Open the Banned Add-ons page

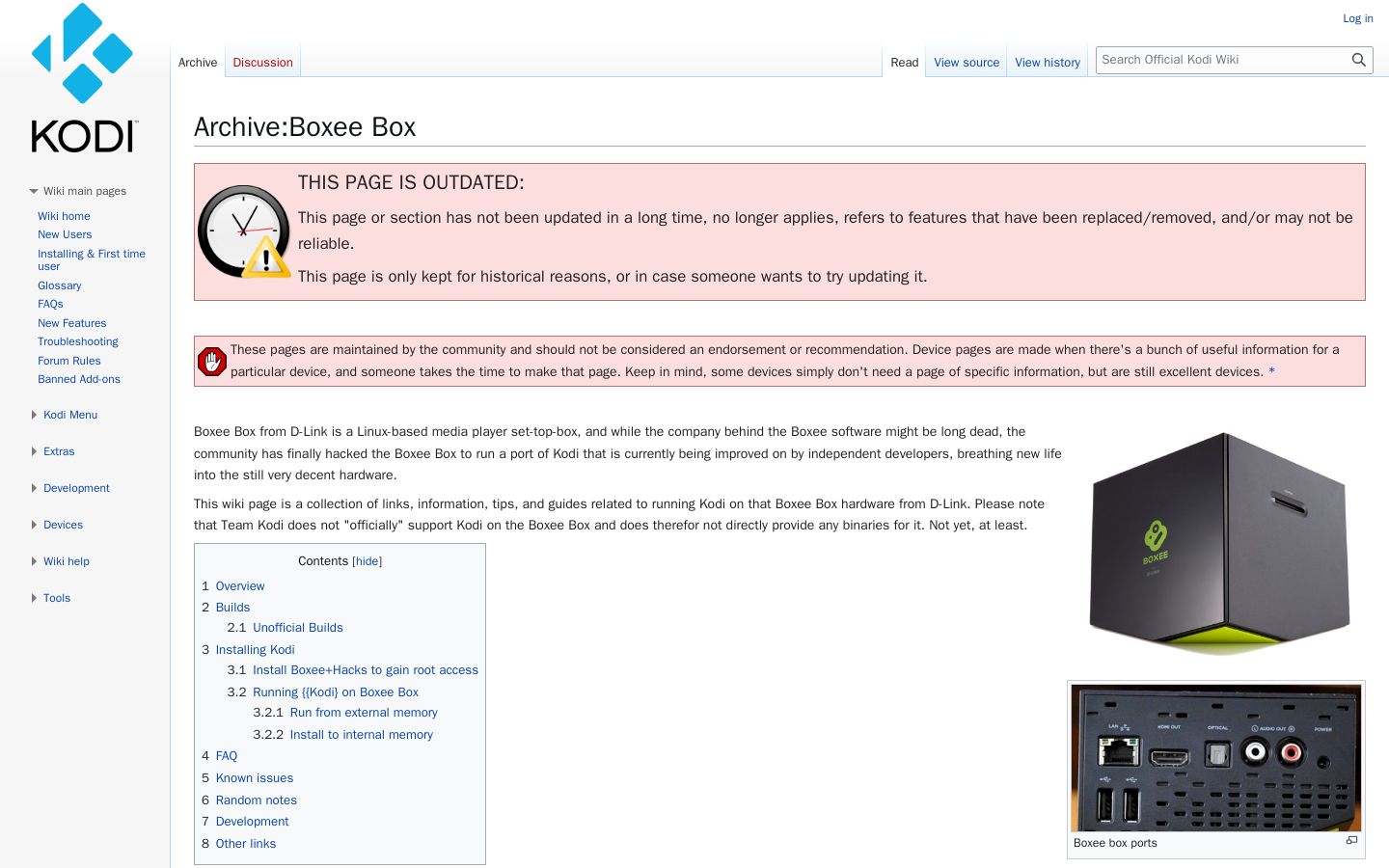click(x=79, y=379)
